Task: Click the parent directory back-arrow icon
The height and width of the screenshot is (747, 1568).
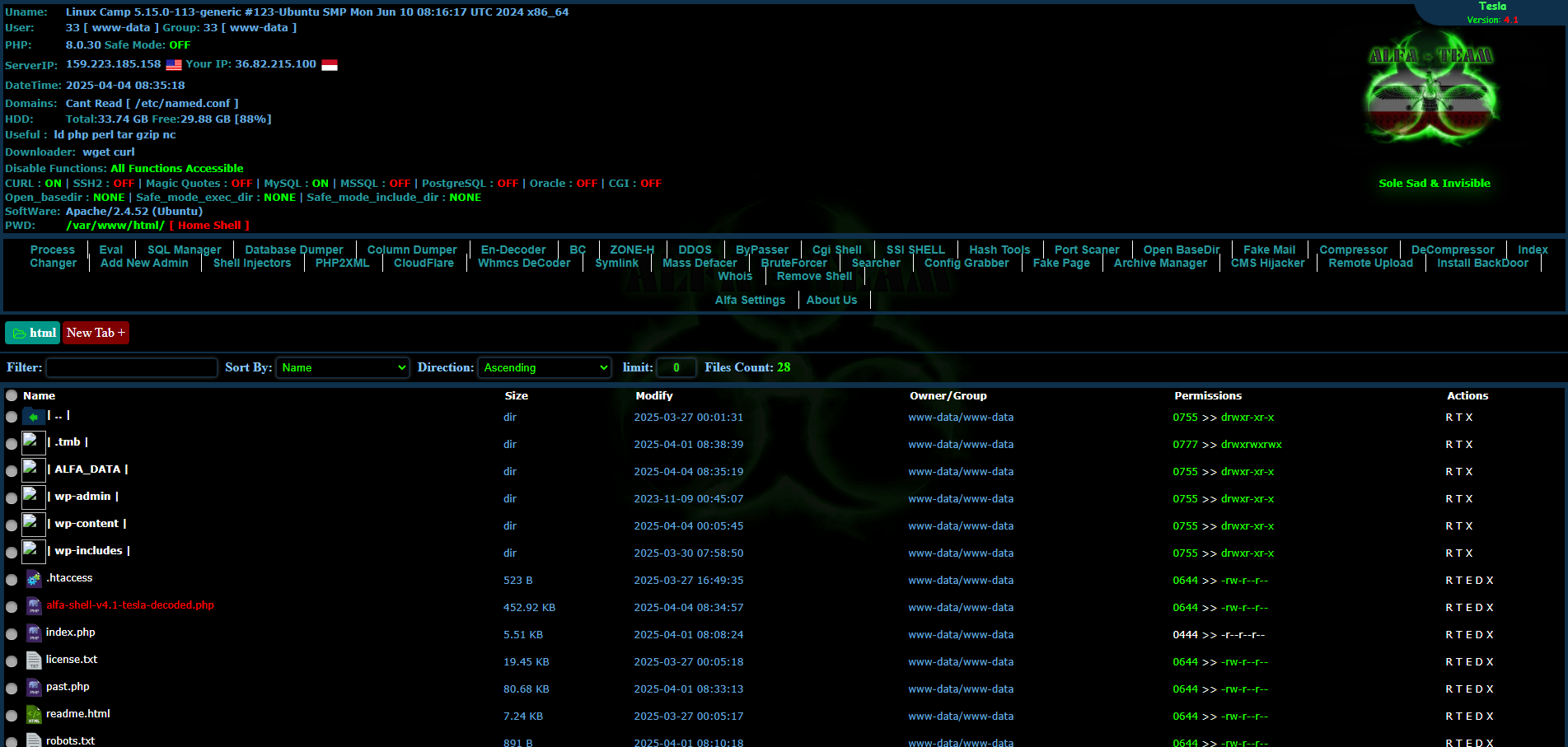Action: click(x=34, y=417)
